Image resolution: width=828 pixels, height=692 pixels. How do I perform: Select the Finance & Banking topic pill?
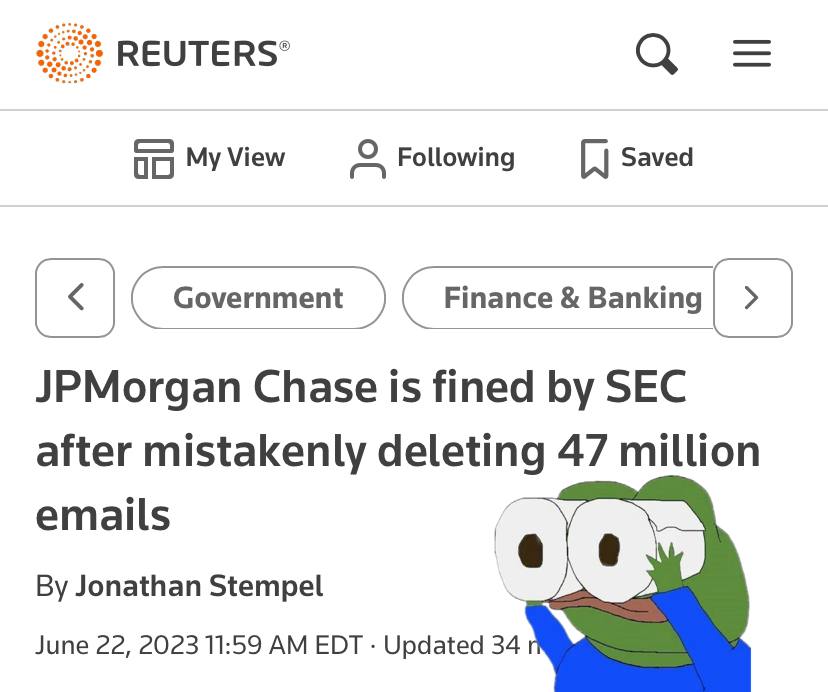pos(558,297)
